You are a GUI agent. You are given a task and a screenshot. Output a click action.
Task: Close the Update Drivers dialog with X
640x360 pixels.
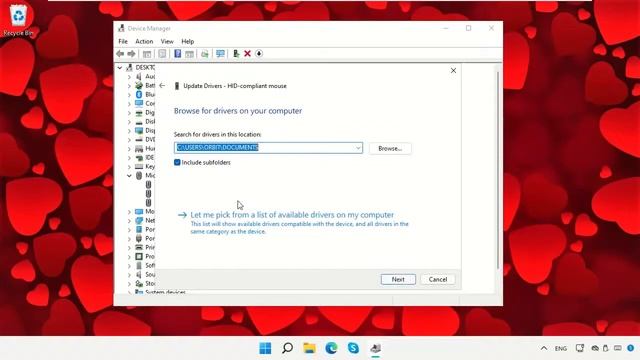pyautogui.click(x=453, y=71)
